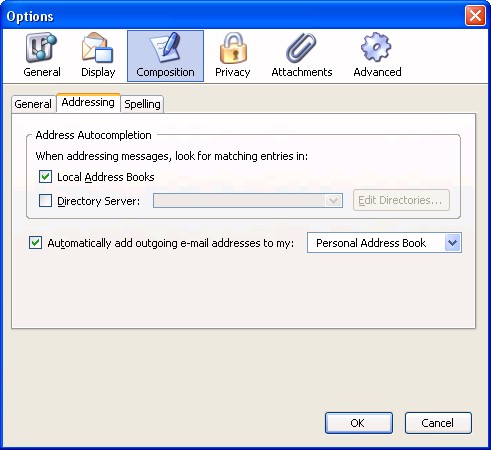The height and width of the screenshot is (450, 491).
Task: Select the Addressing sub-tab
Action: 88,103
